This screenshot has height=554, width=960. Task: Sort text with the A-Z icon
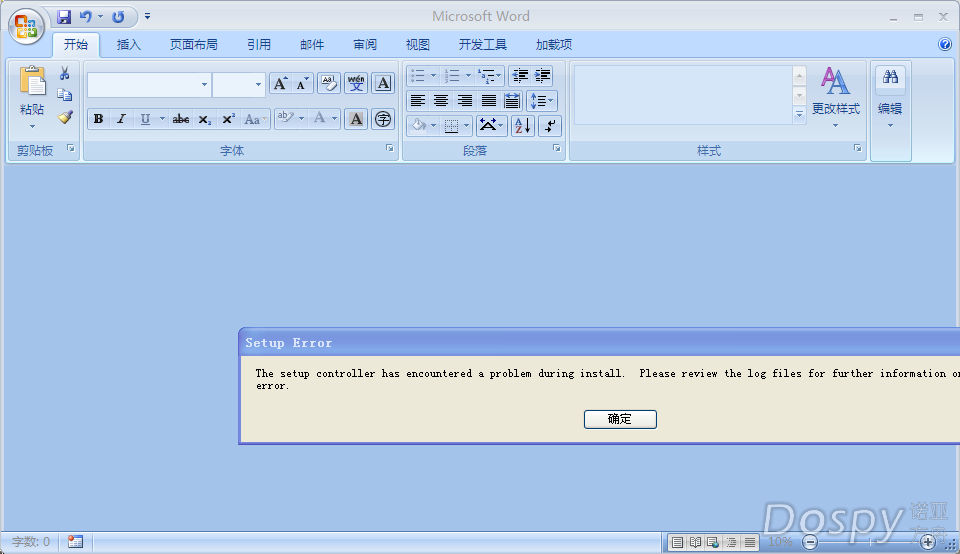523,125
